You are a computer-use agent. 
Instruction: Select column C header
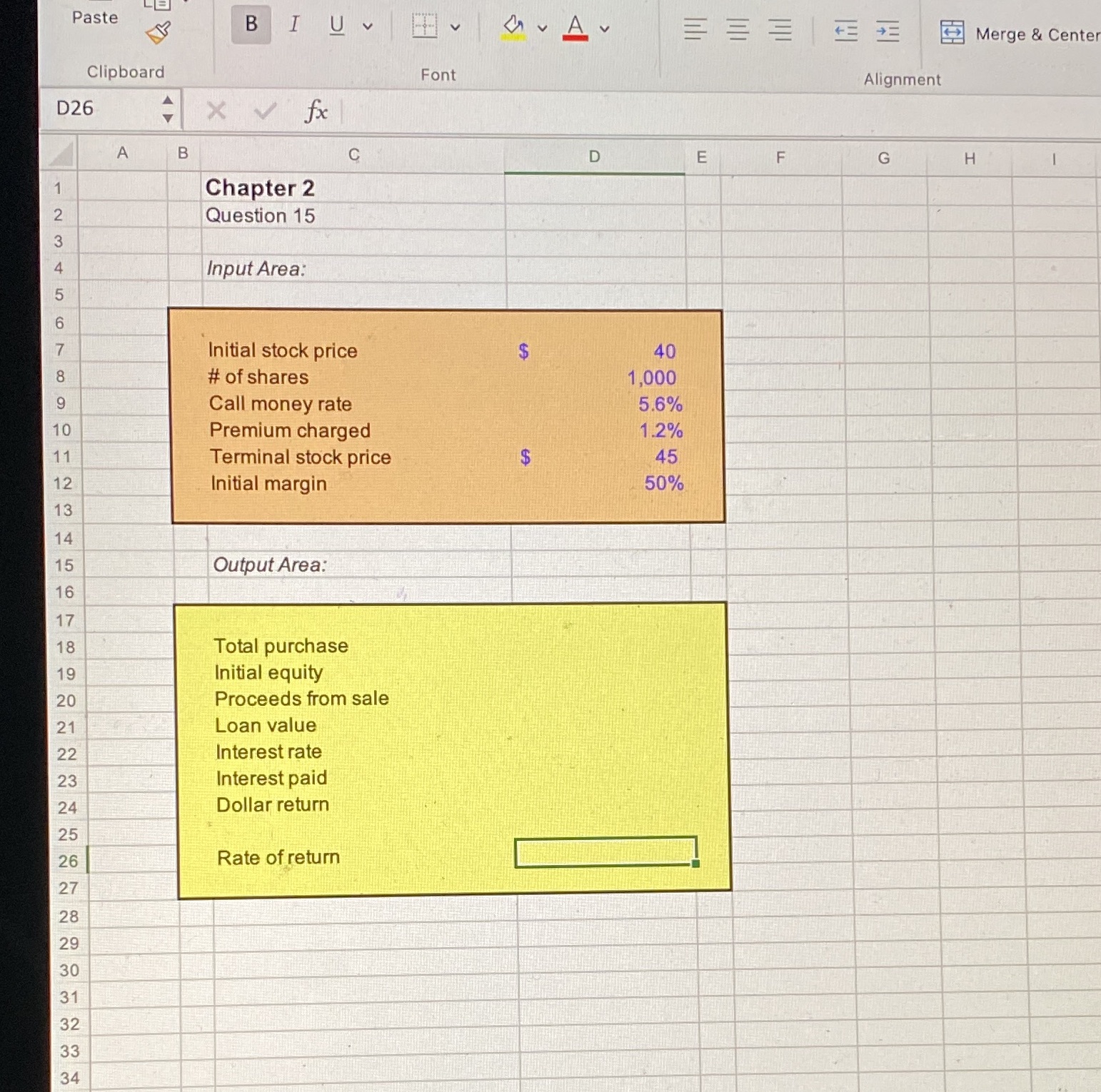354,155
